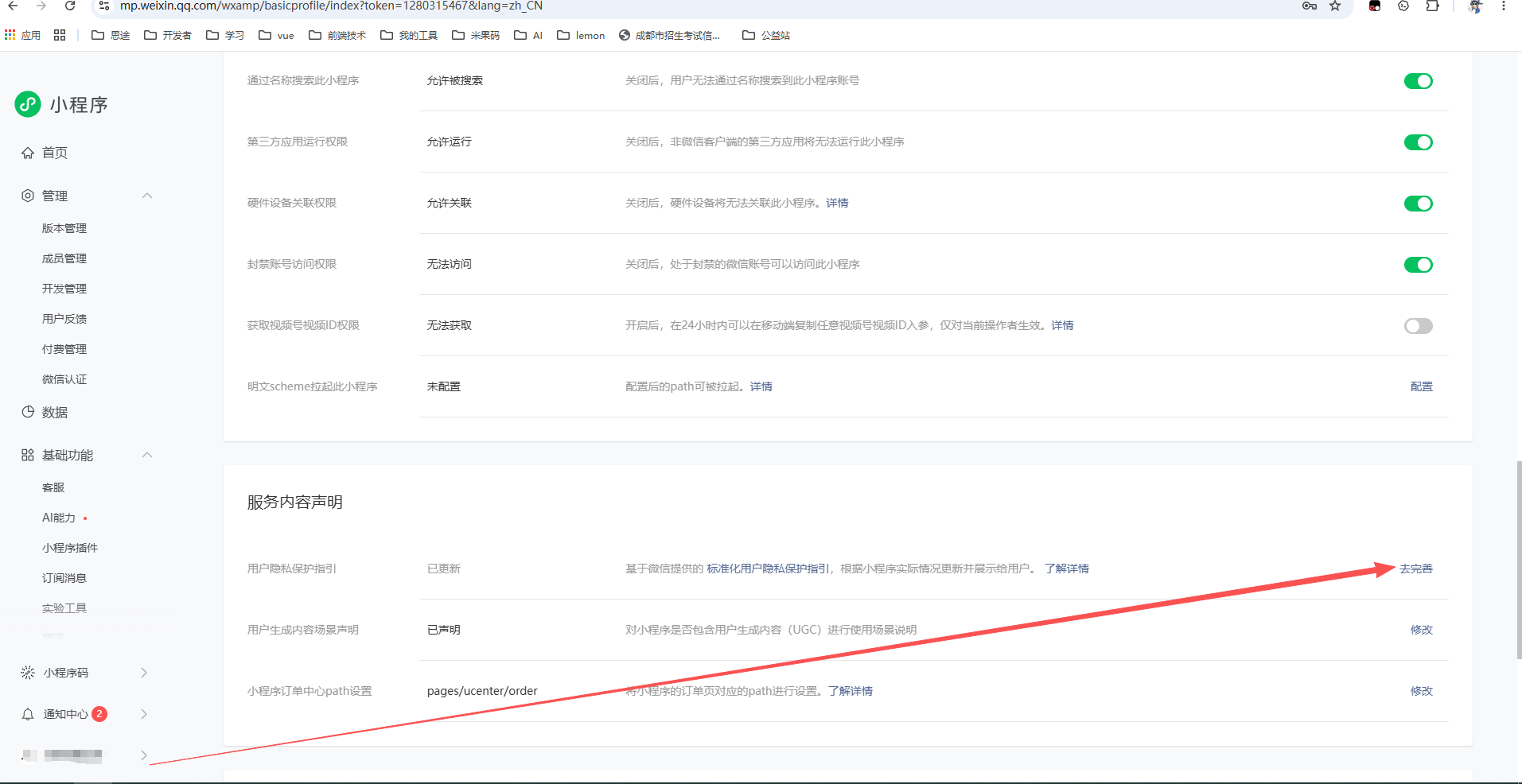Expand the 小程序码 arrow
The image size is (1522, 784).
coord(144,673)
